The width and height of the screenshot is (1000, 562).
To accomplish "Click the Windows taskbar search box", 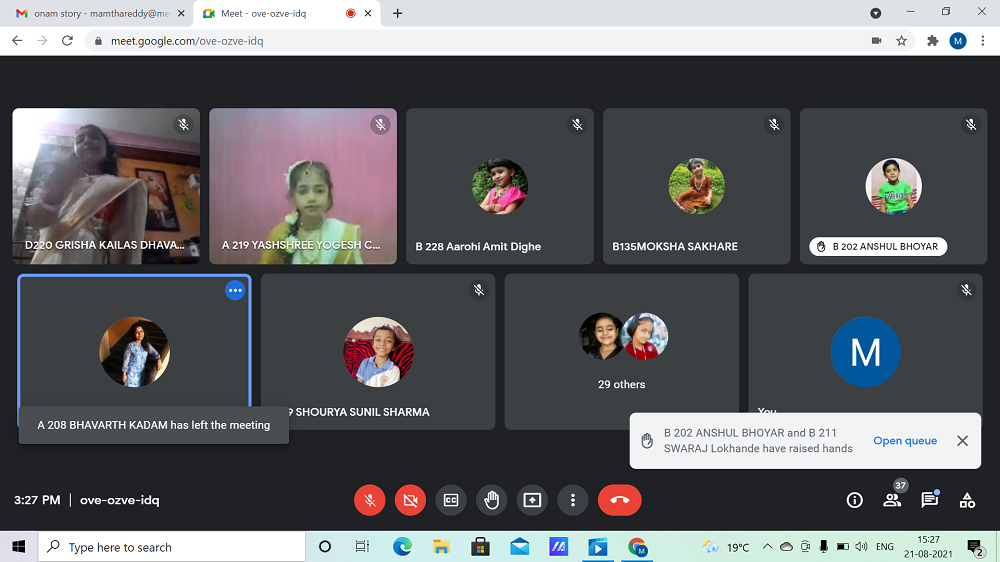I will coord(172,547).
